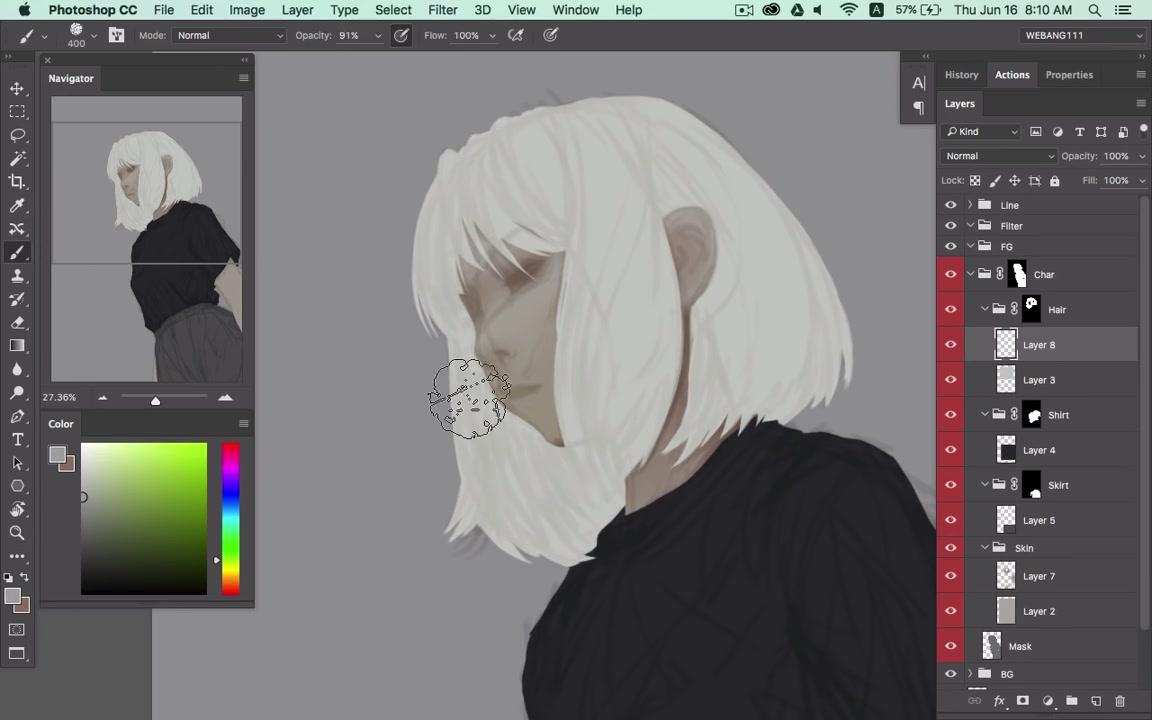
Task: Click the delete layer trash icon
Action: point(1120,701)
